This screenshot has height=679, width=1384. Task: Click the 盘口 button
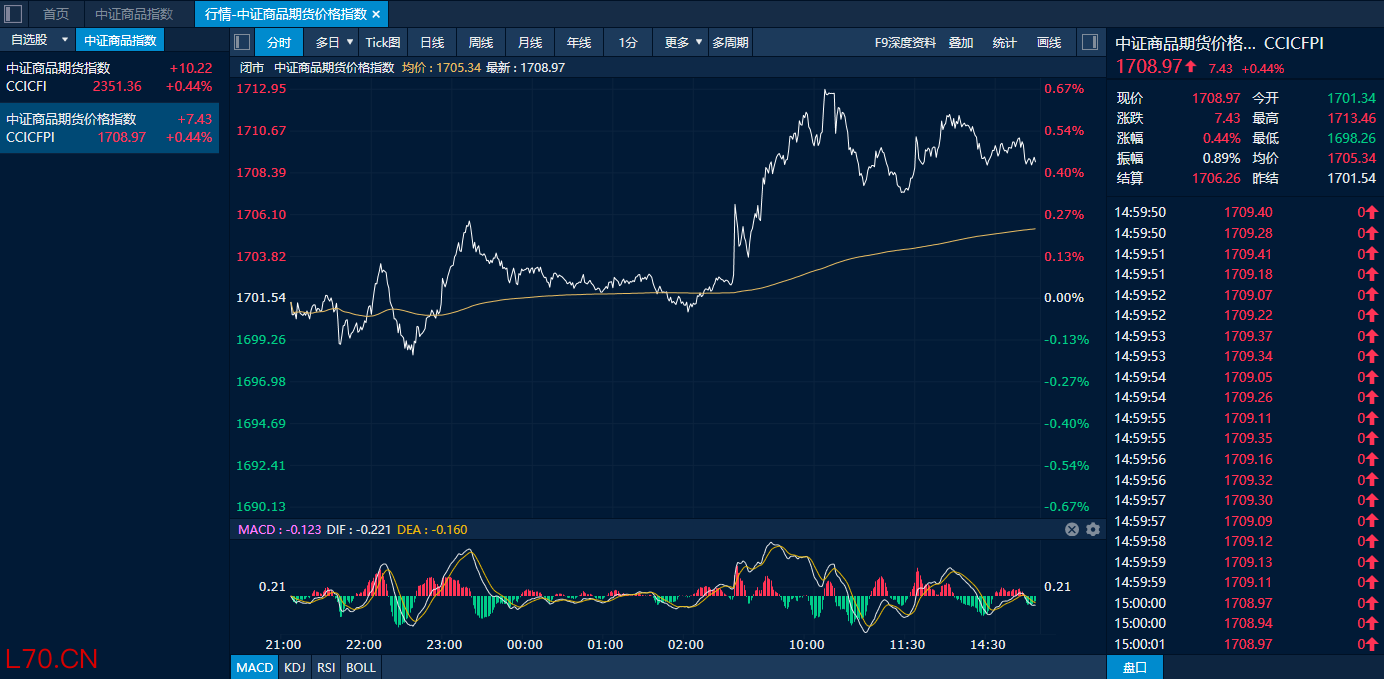tap(1135, 667)
